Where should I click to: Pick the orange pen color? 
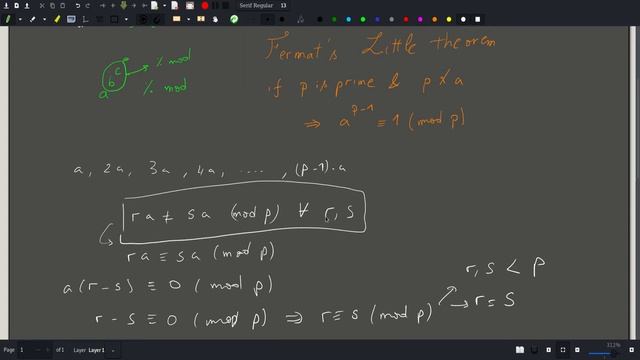click(x=434, y=19)
